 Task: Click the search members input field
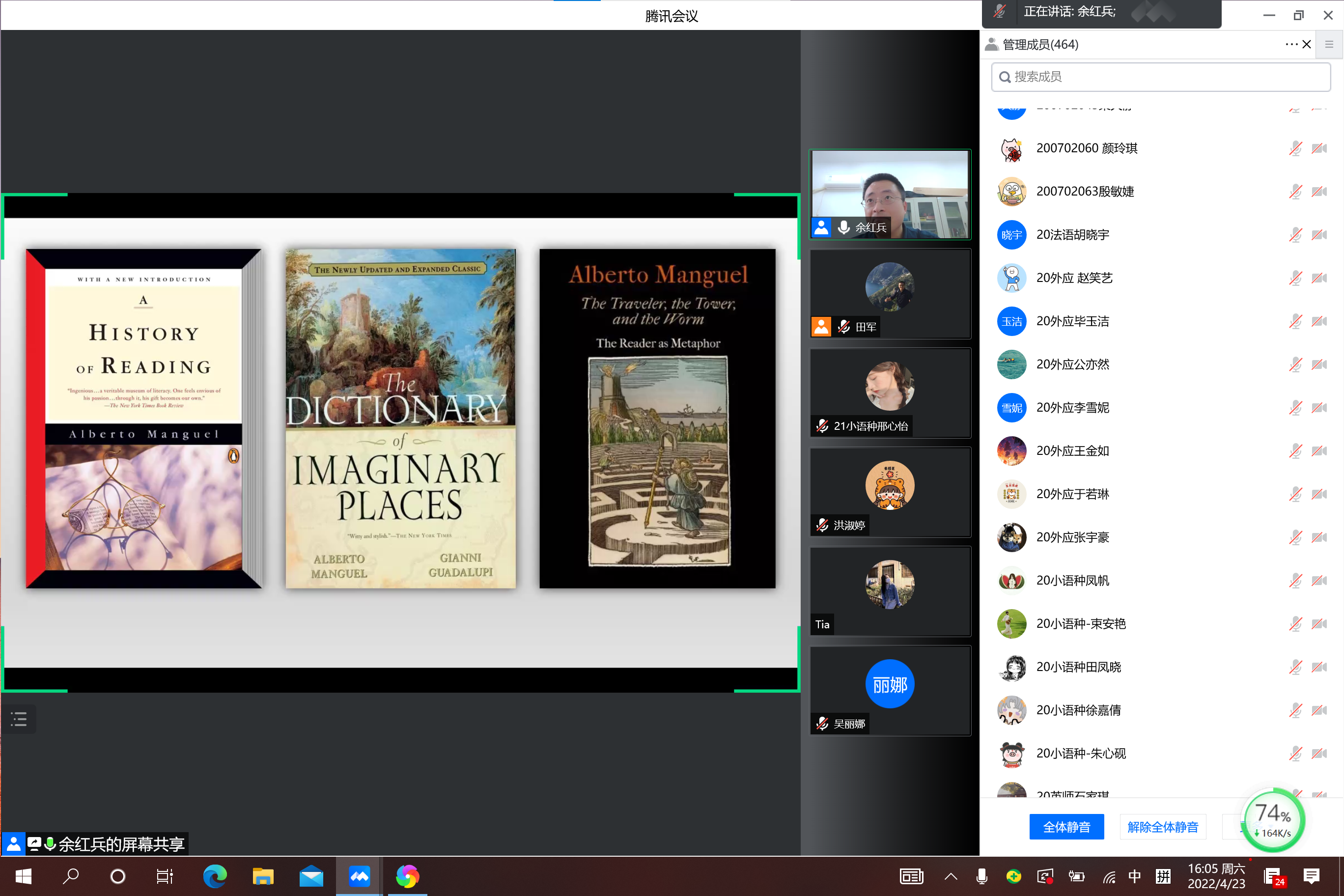(x=1160, y=77)
